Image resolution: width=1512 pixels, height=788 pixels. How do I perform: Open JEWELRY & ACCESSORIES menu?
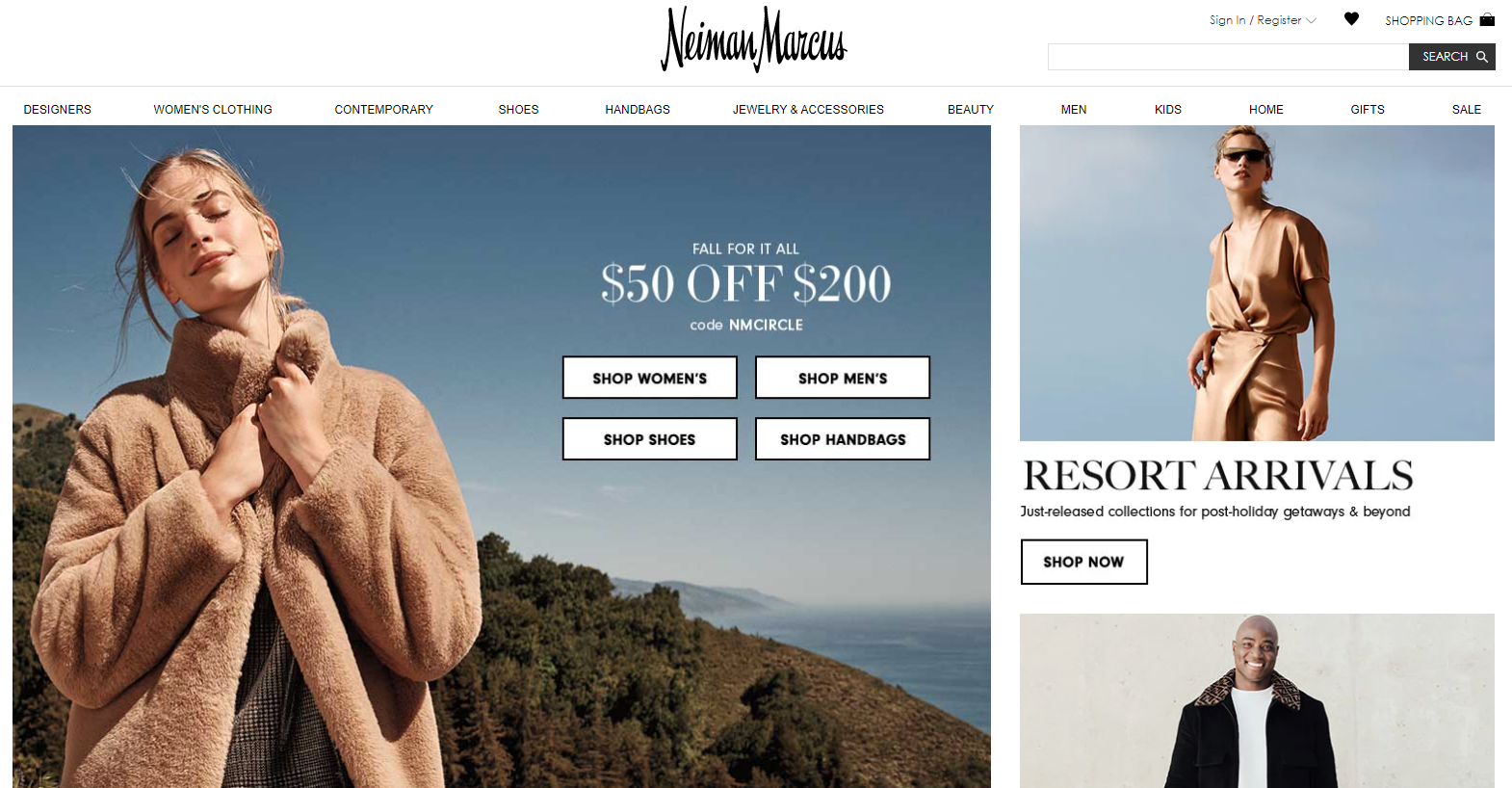click(x=808, y=110)
